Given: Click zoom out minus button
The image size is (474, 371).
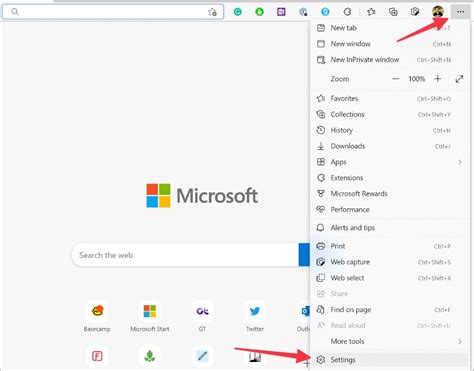Looking at the screenshot, I should coord(396,79).
